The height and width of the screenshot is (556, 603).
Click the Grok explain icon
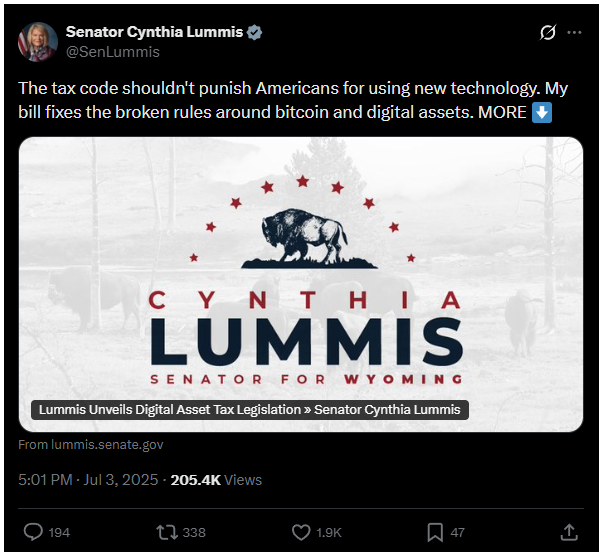tap(547, 32)
